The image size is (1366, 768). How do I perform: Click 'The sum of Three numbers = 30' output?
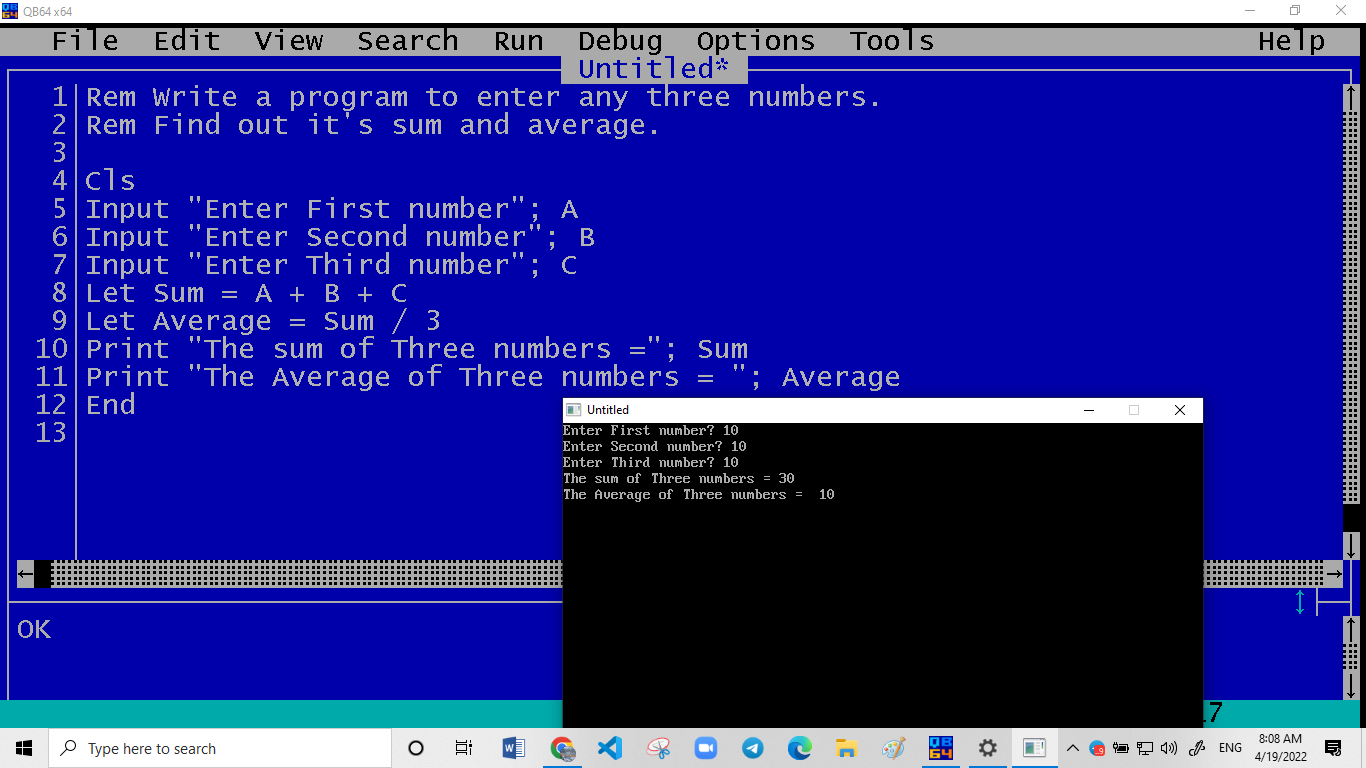click(679, 479)
